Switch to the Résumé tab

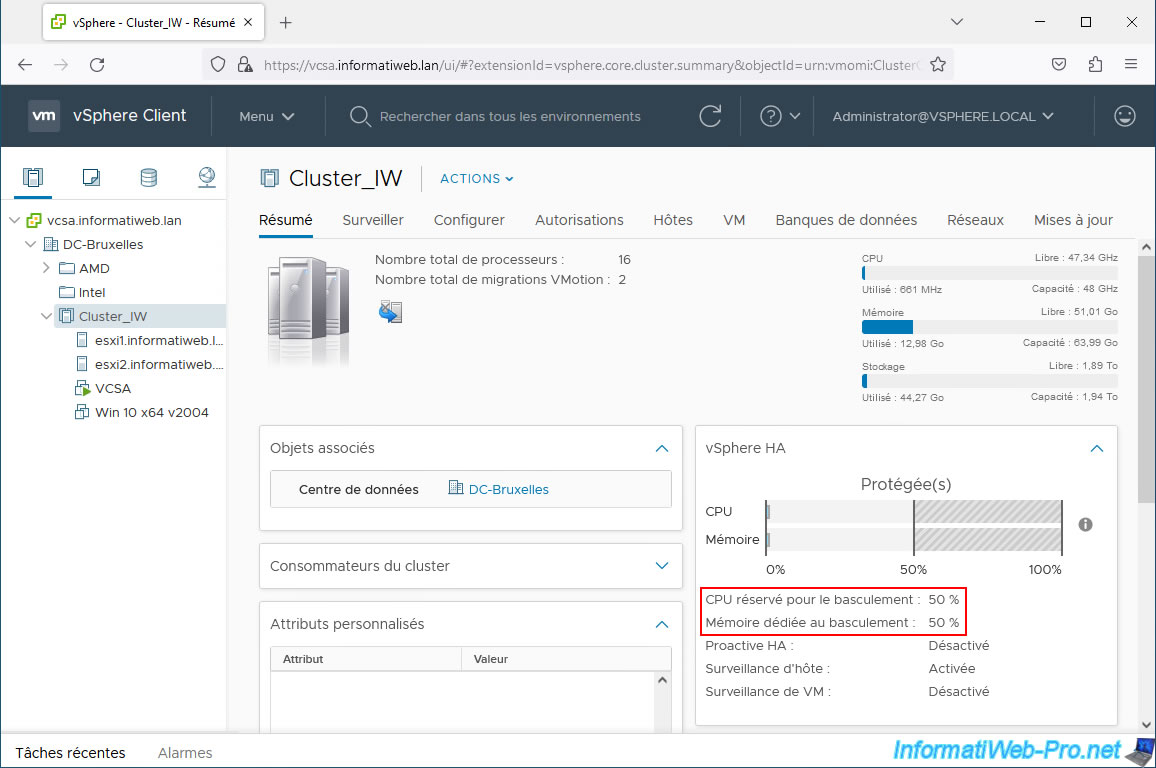coord(285,220)
